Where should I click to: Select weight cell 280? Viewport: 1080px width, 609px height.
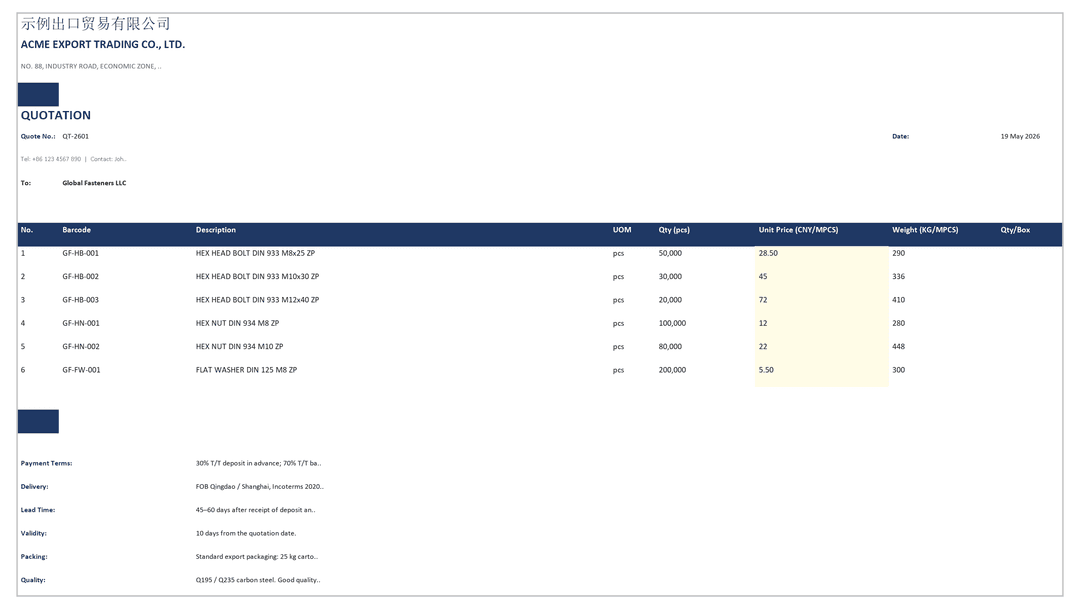[x=898, y=323]
